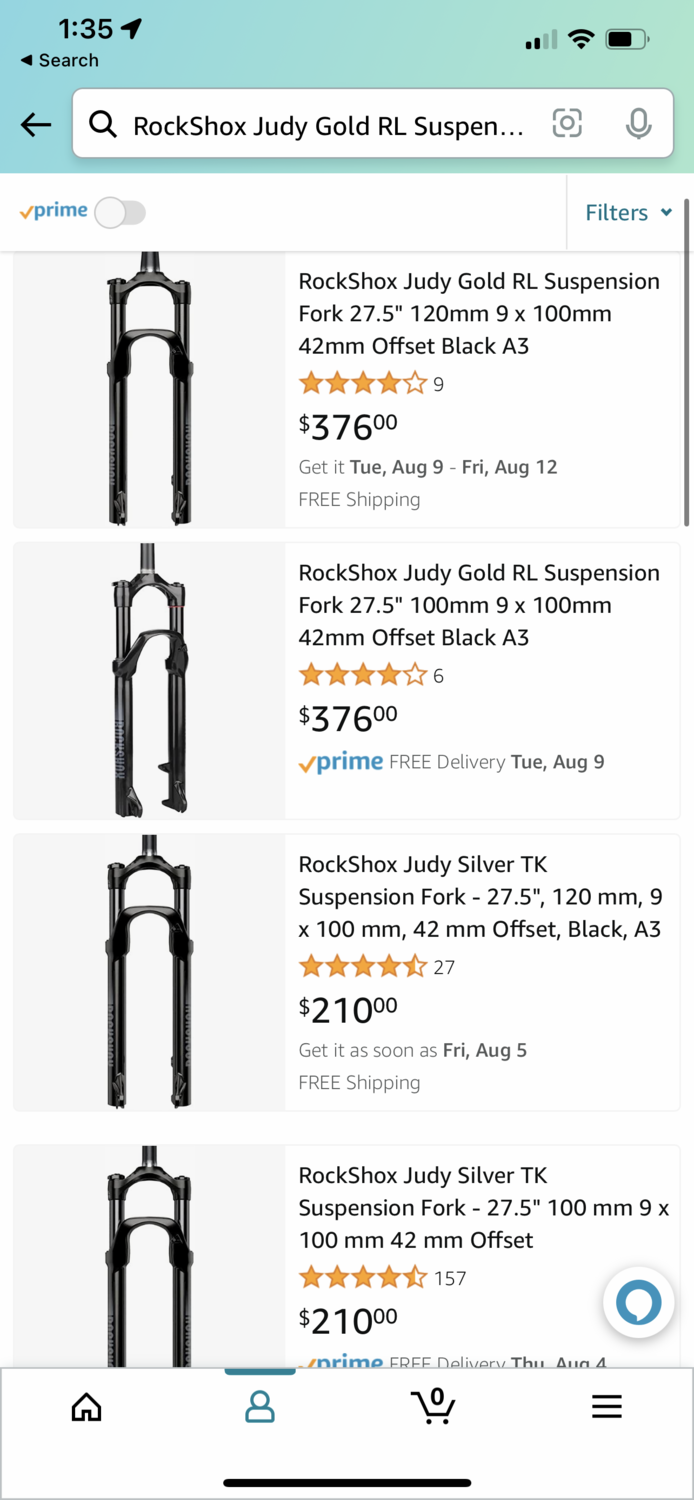Open Judy Silver TK 120 mm listing
Screen dimensions: 694x1500
coord(480,896)
